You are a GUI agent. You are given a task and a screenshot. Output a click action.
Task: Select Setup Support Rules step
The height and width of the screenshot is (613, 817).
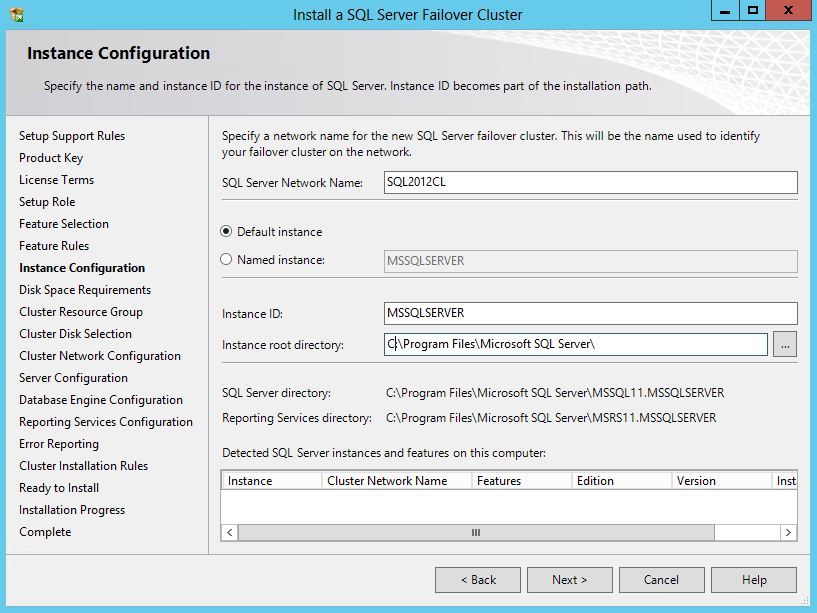click(x=72, y=136)
